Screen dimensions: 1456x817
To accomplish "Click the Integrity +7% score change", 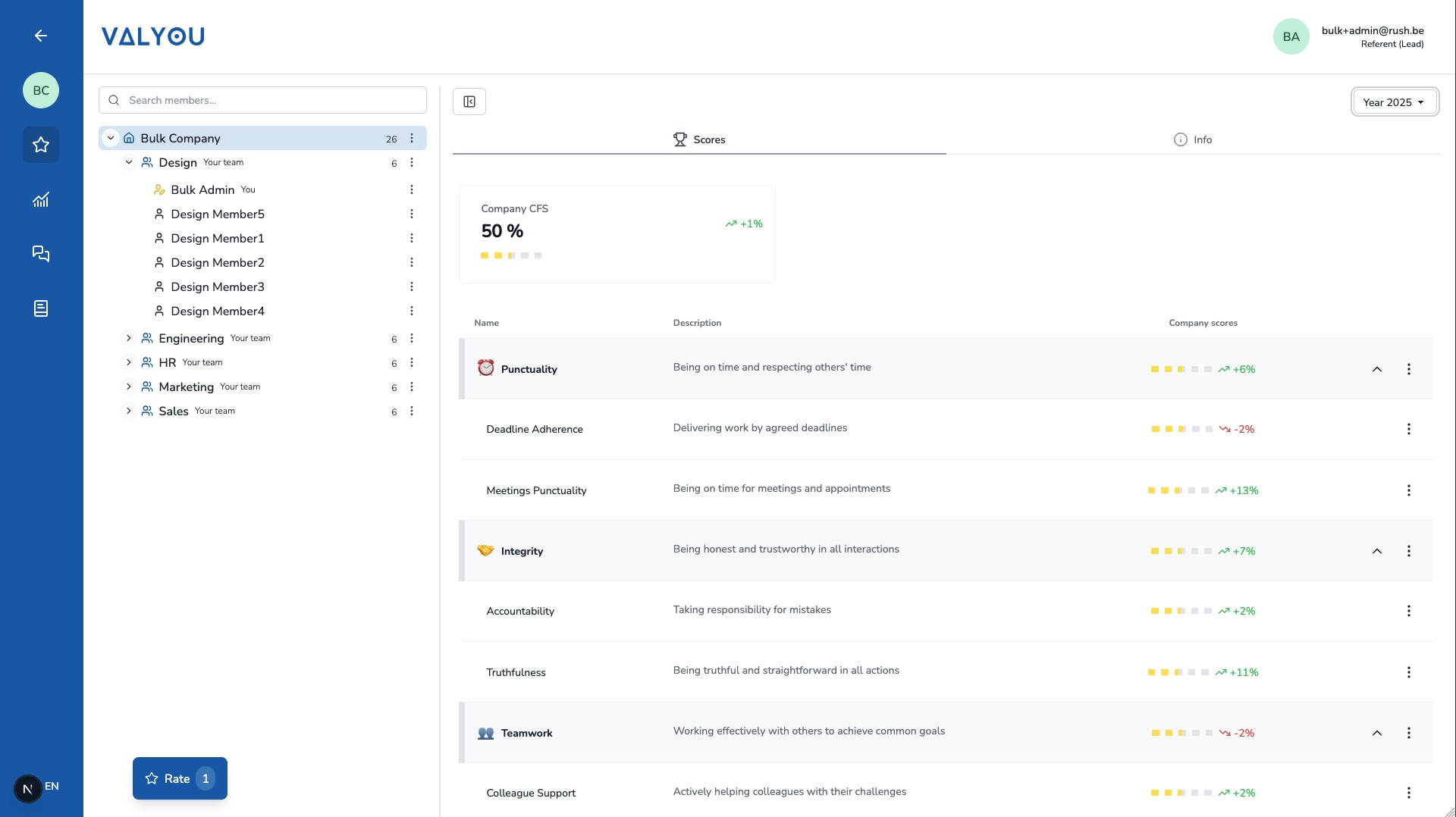I will tap(1237, 551).
